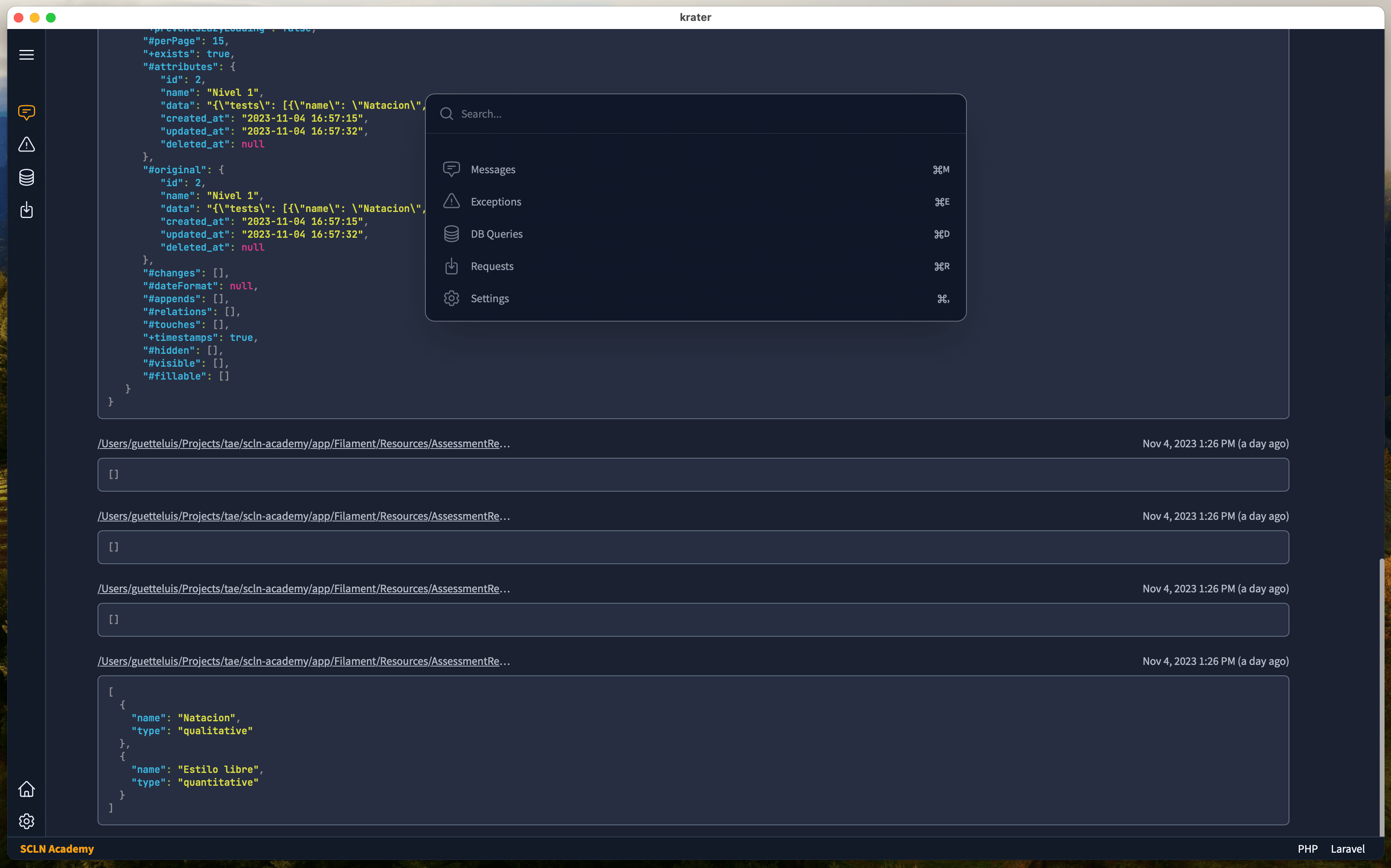Click the DB Queries database icon in palette
Image resolution: width=1391 pixels, height=868 pixels.
tap(452, 234)
